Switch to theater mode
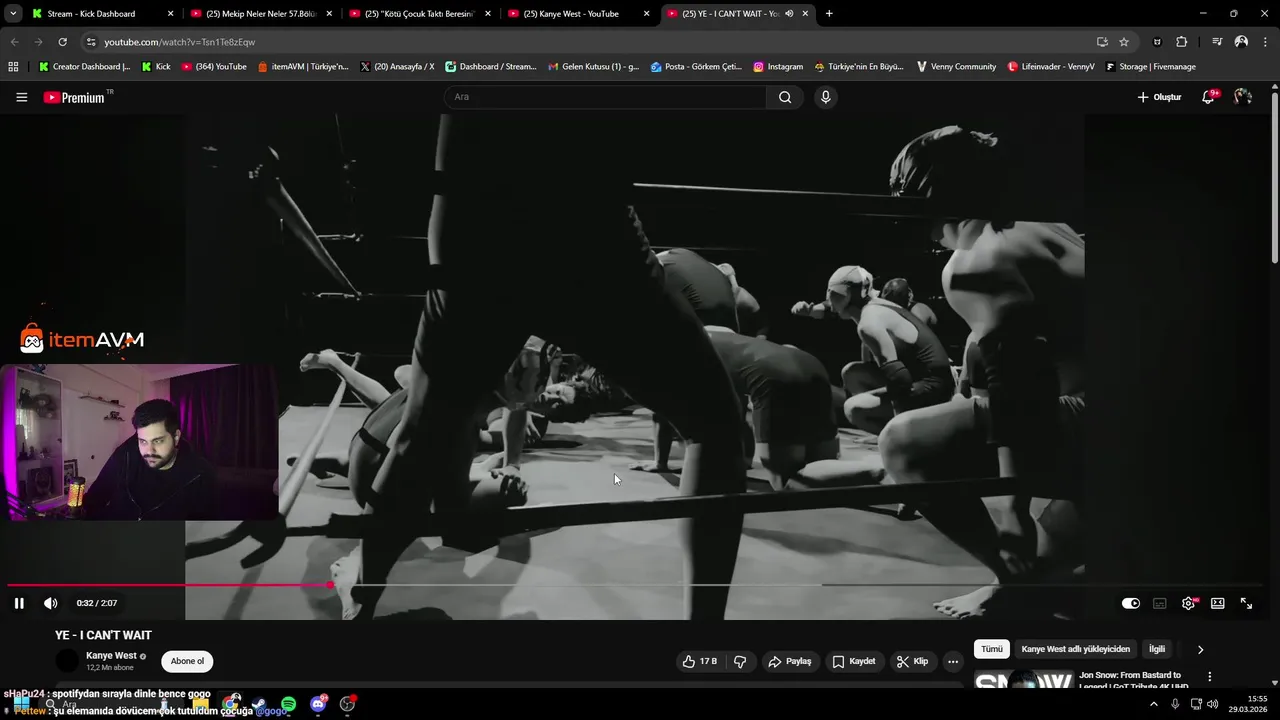Image resolution: width=1280 pixels, height=720 pixels. [1218, 603]
